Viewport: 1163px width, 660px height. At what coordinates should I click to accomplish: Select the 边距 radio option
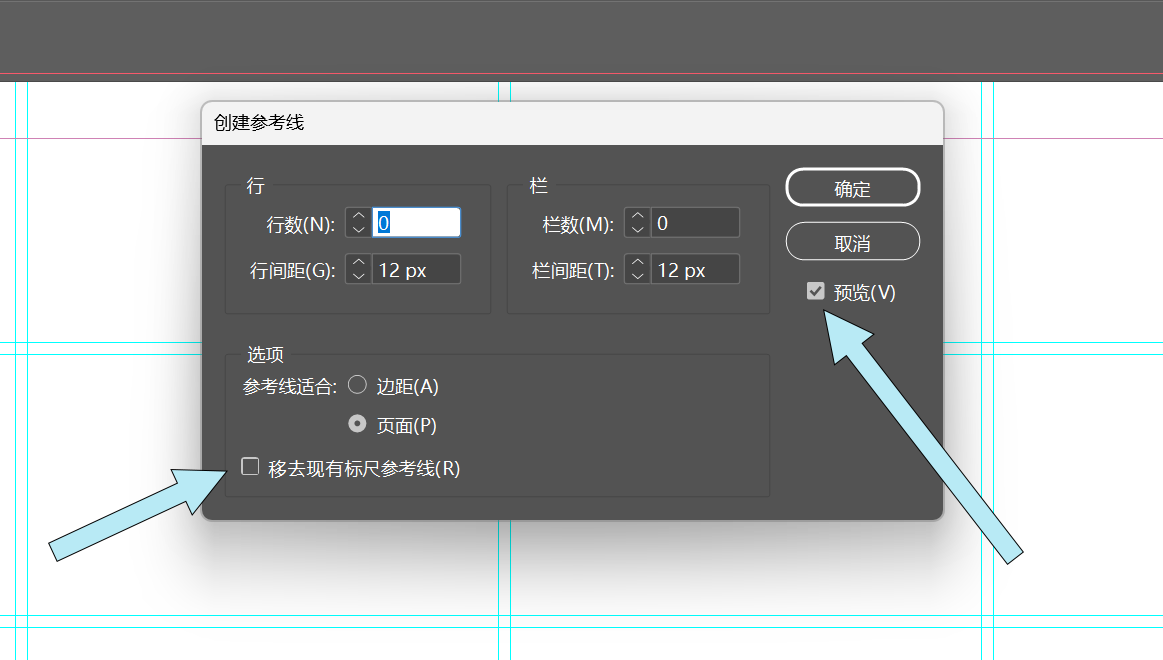357,386
